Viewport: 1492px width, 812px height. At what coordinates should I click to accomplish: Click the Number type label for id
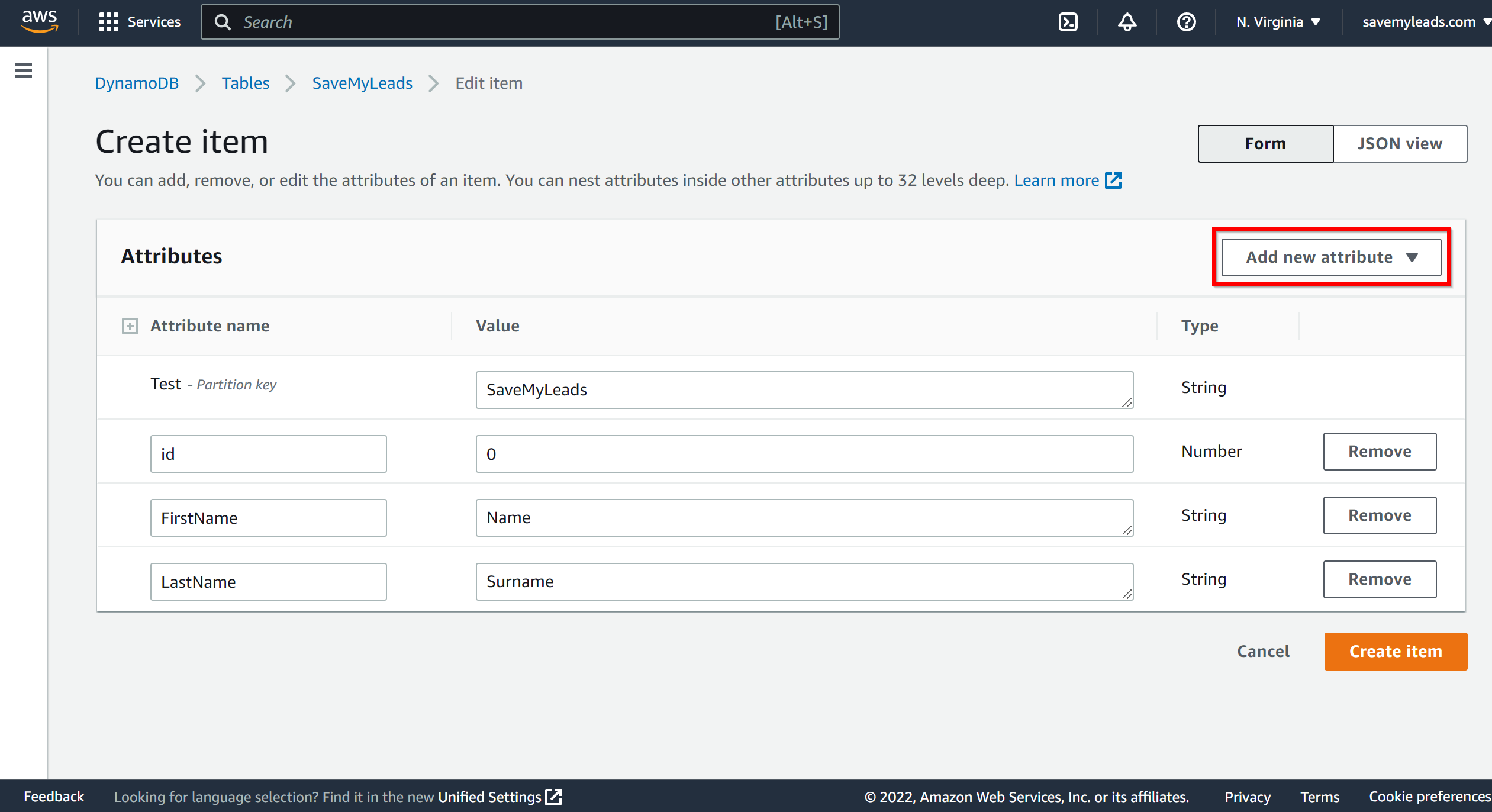1211,451
